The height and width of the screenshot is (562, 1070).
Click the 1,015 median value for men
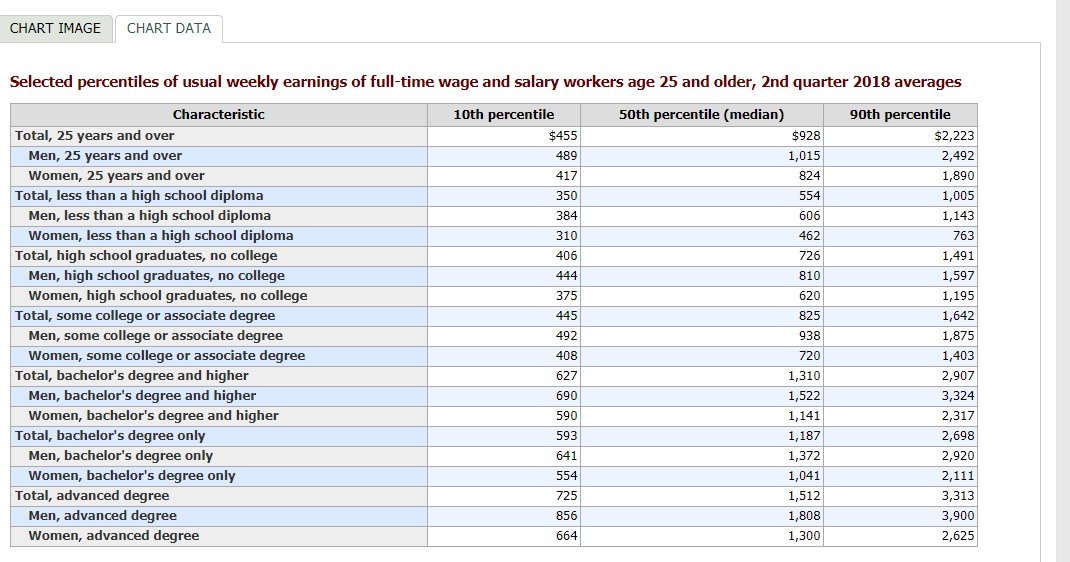coord(804,156)
